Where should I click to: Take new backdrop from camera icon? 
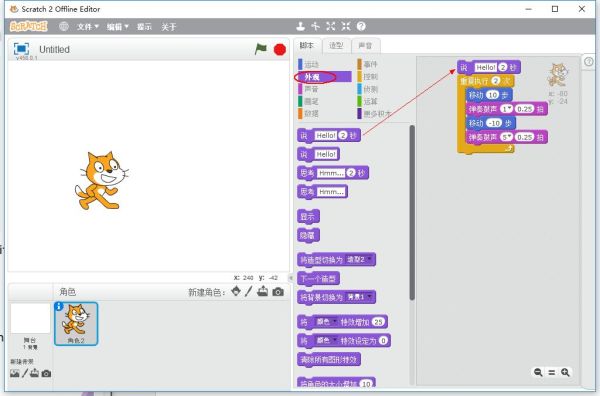pos(46,373)
